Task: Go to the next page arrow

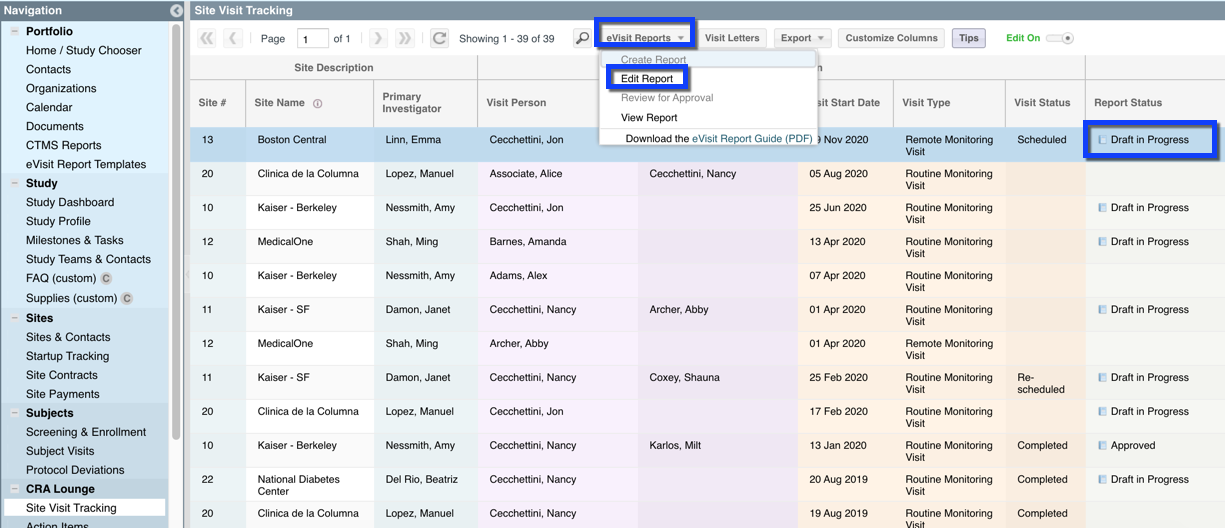Action: [378, 39]
